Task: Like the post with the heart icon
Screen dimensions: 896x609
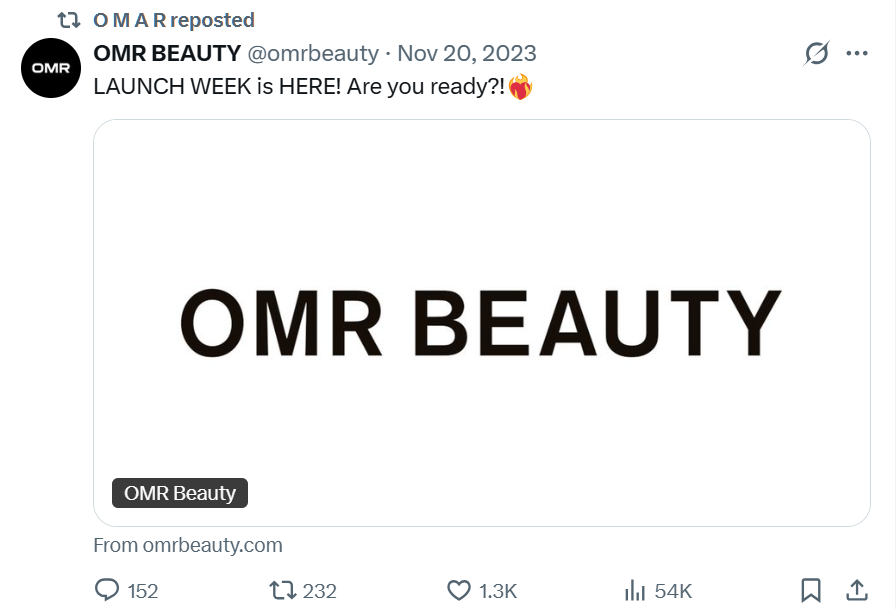Action: [x=459, y=590]
